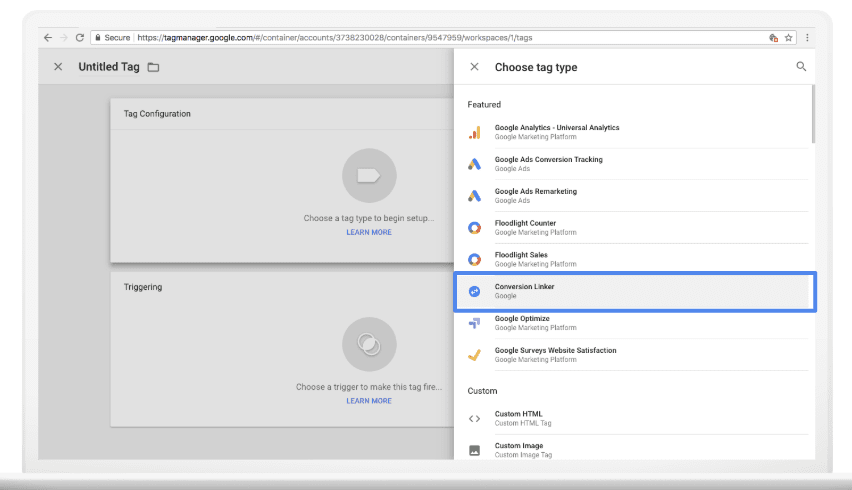This screenshot has width=852, height=490.
Task: Click the Google Optimize icon
Action: pyautogui.click(x=475, y=323)
